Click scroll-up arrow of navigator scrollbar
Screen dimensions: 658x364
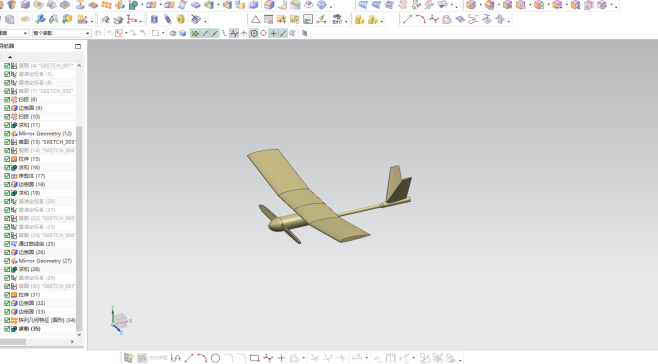click(x=79, y=65)
